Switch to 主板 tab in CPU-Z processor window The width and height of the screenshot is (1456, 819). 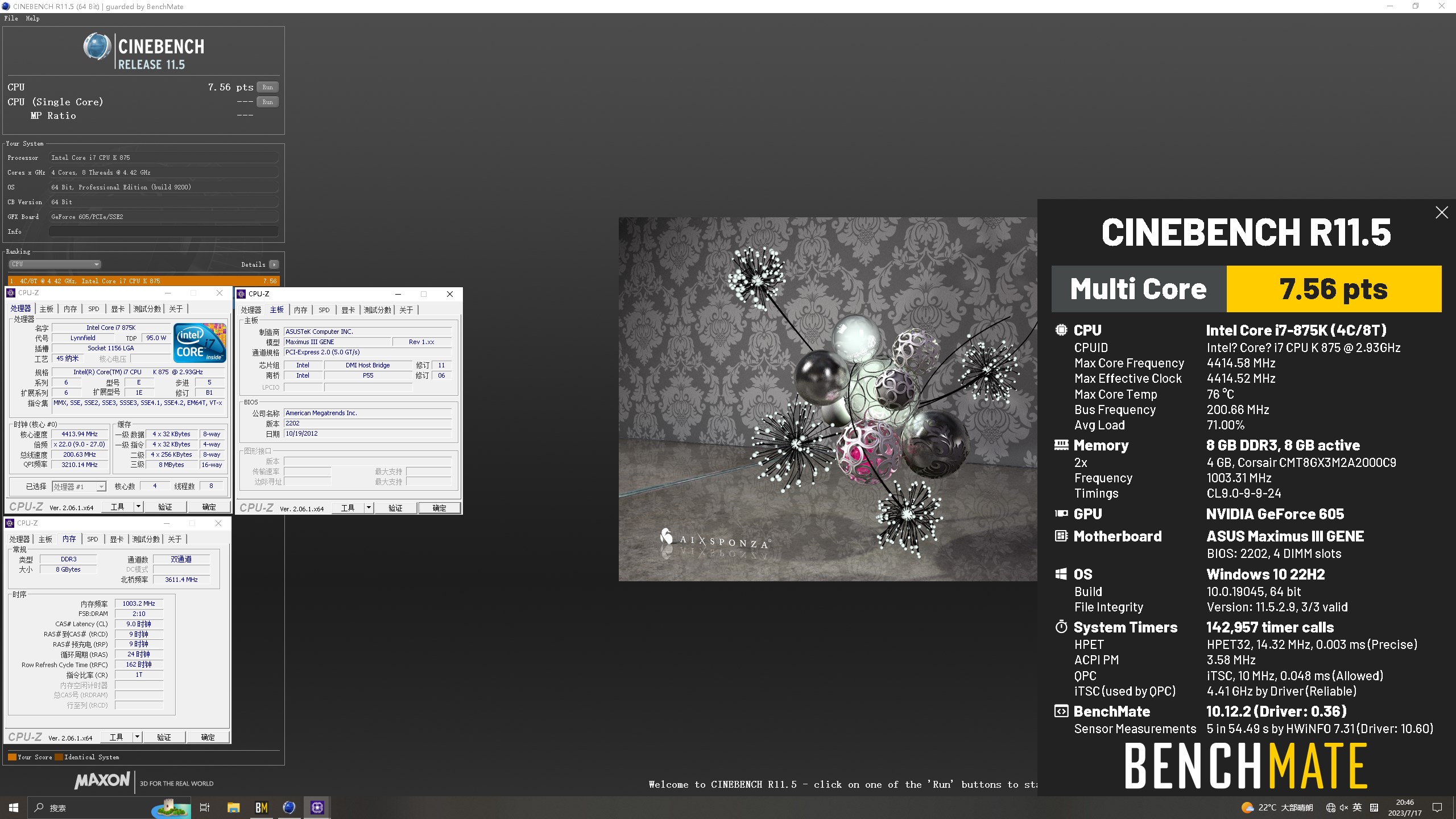click(x=46, y=309)
